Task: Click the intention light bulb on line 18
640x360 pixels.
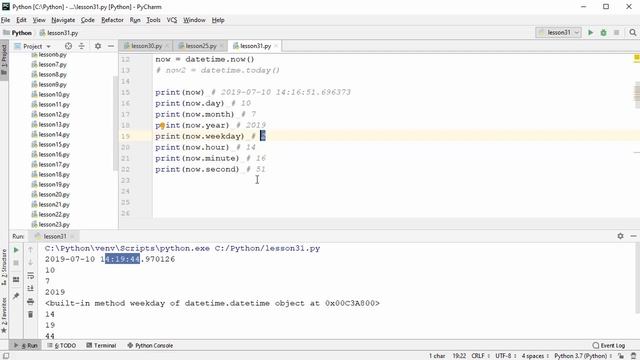Action: (x=162, y=125)
